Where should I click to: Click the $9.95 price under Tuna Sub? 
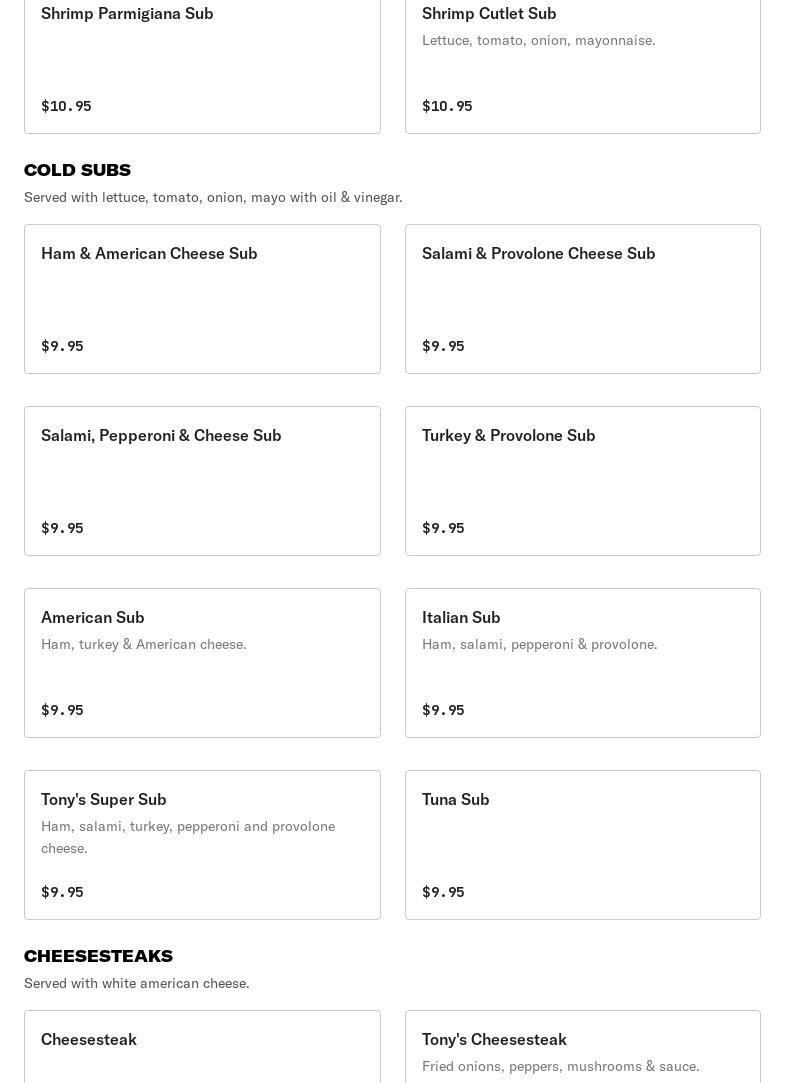pos(443,892)
